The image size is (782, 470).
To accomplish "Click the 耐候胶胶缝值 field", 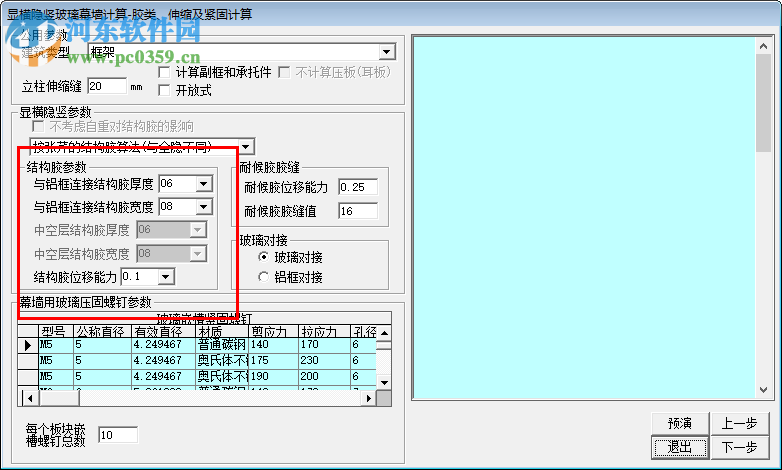I will pyautogui.click(x=358, y=211).
